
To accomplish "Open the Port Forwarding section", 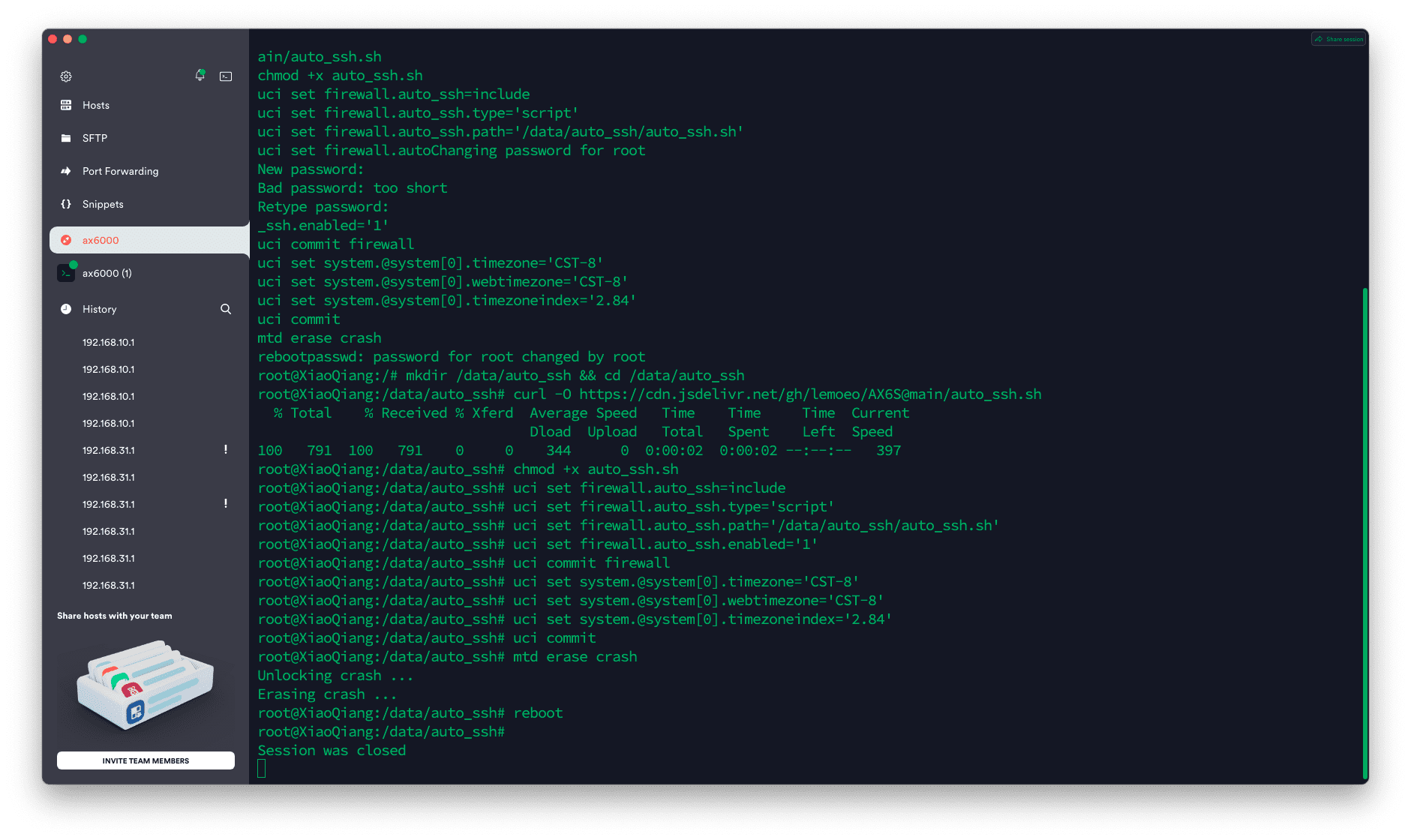I will pos(120,171).
